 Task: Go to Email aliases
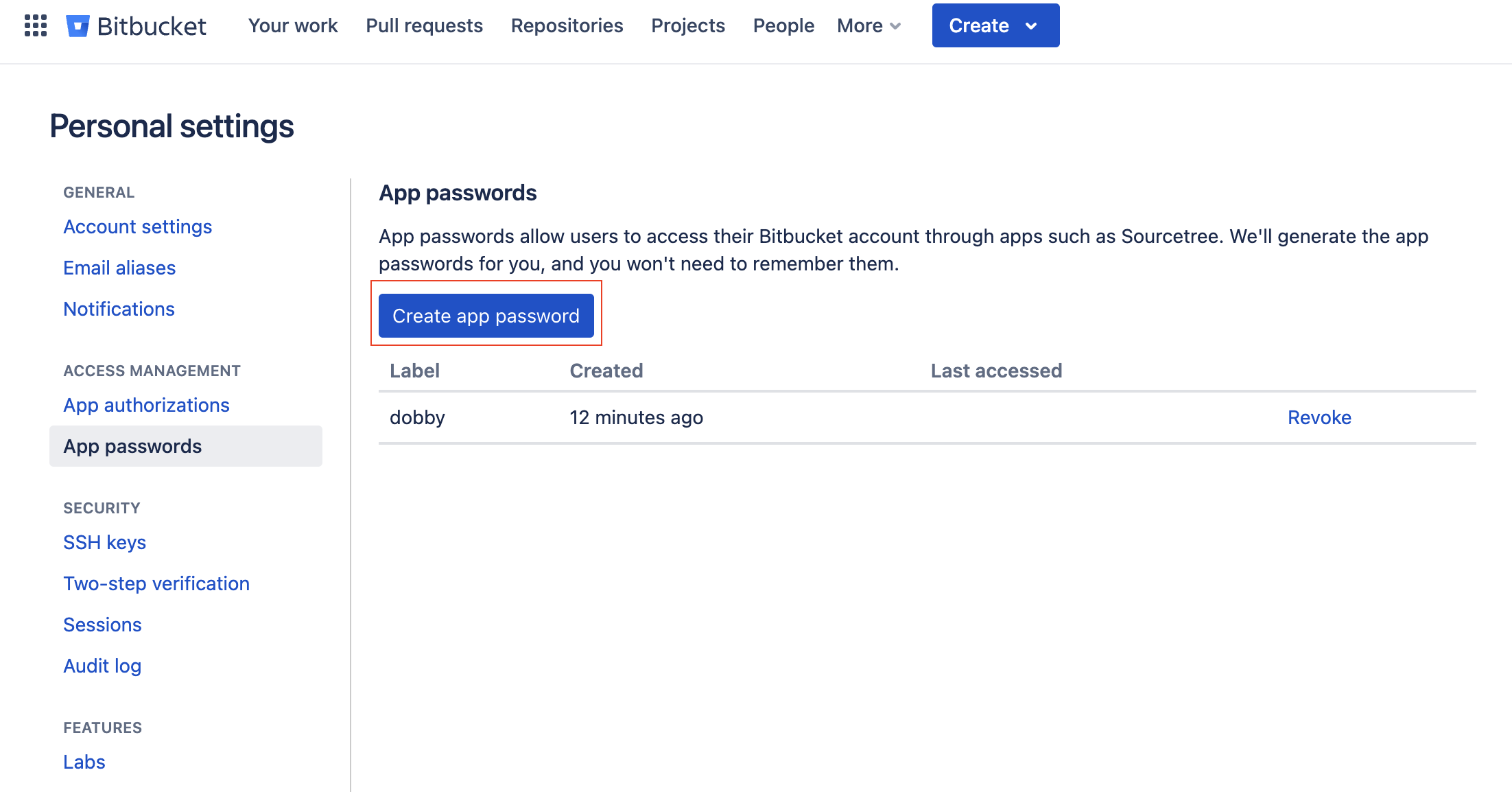click(119, 268)
